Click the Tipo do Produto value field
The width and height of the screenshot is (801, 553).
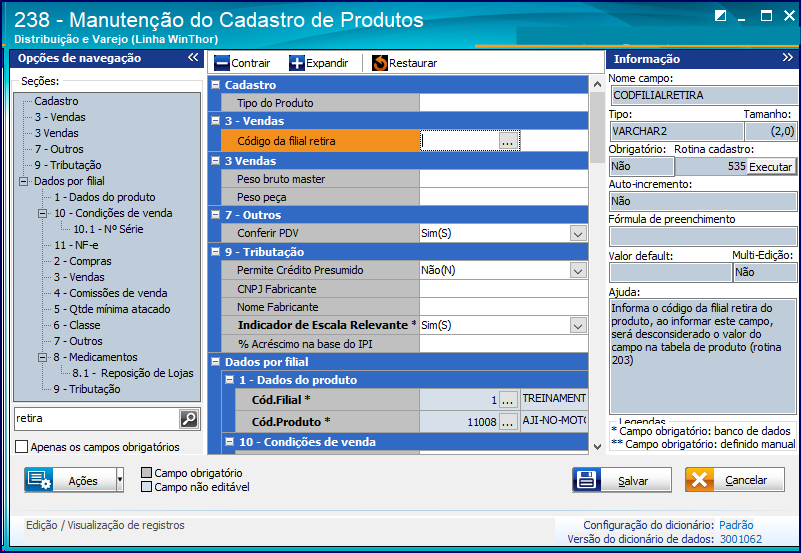tap(504, 103)
